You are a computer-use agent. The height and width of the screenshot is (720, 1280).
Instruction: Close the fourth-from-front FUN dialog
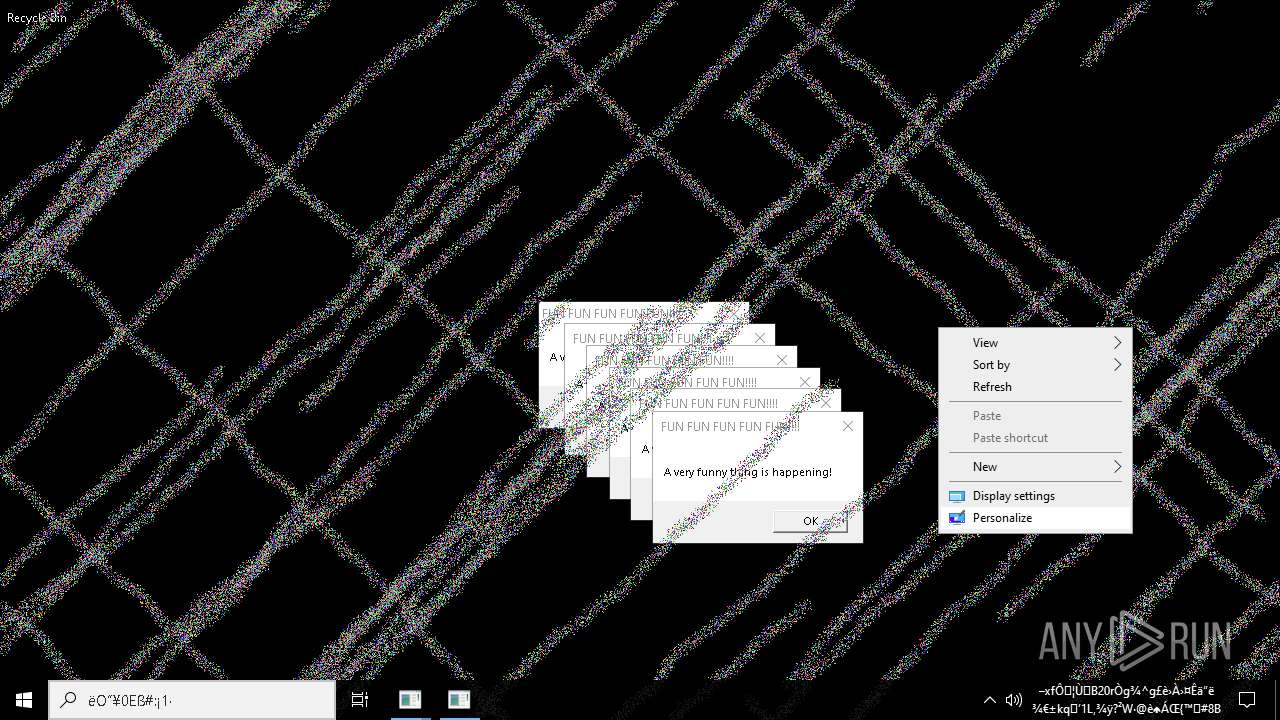pyautogui.click(x=784, y=360)
